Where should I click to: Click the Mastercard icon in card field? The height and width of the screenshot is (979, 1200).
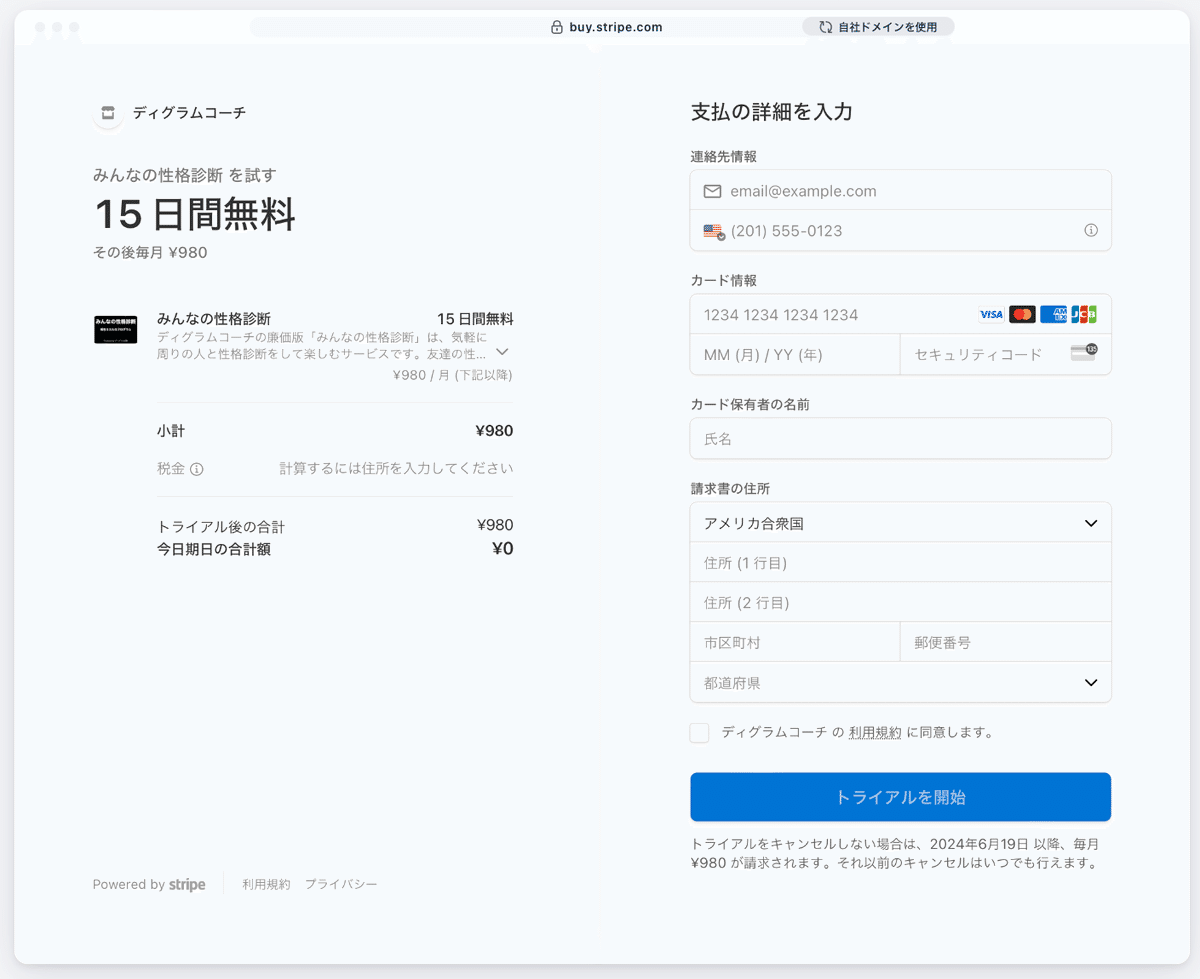1022,314
